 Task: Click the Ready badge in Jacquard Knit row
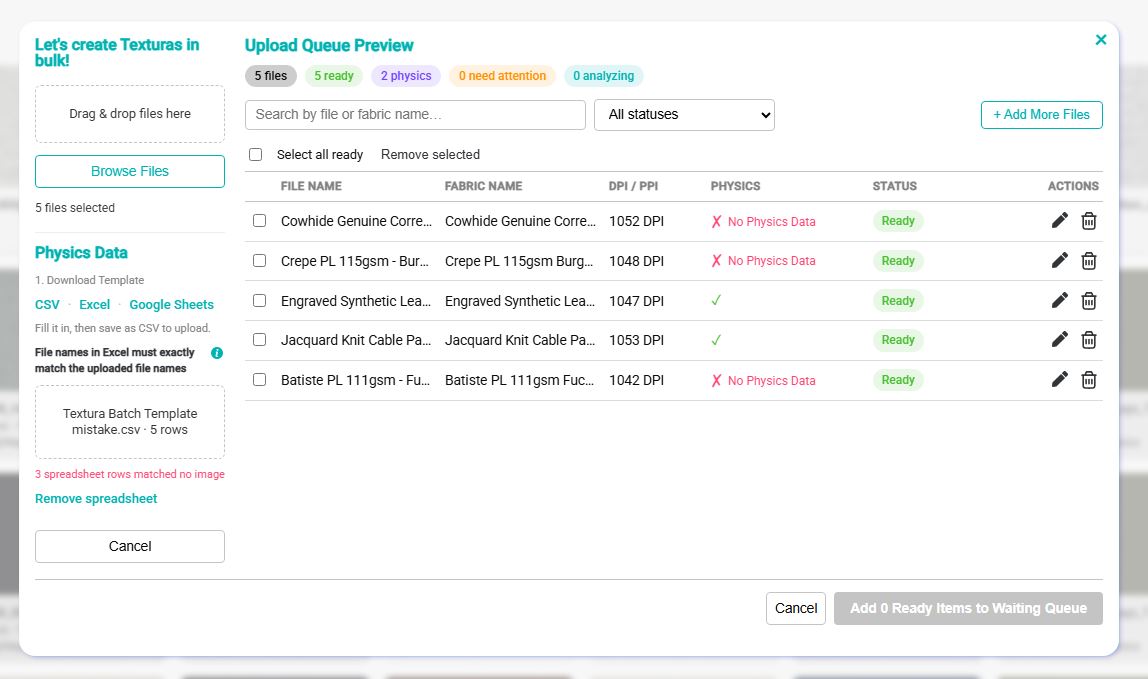(x=898, y=340)
